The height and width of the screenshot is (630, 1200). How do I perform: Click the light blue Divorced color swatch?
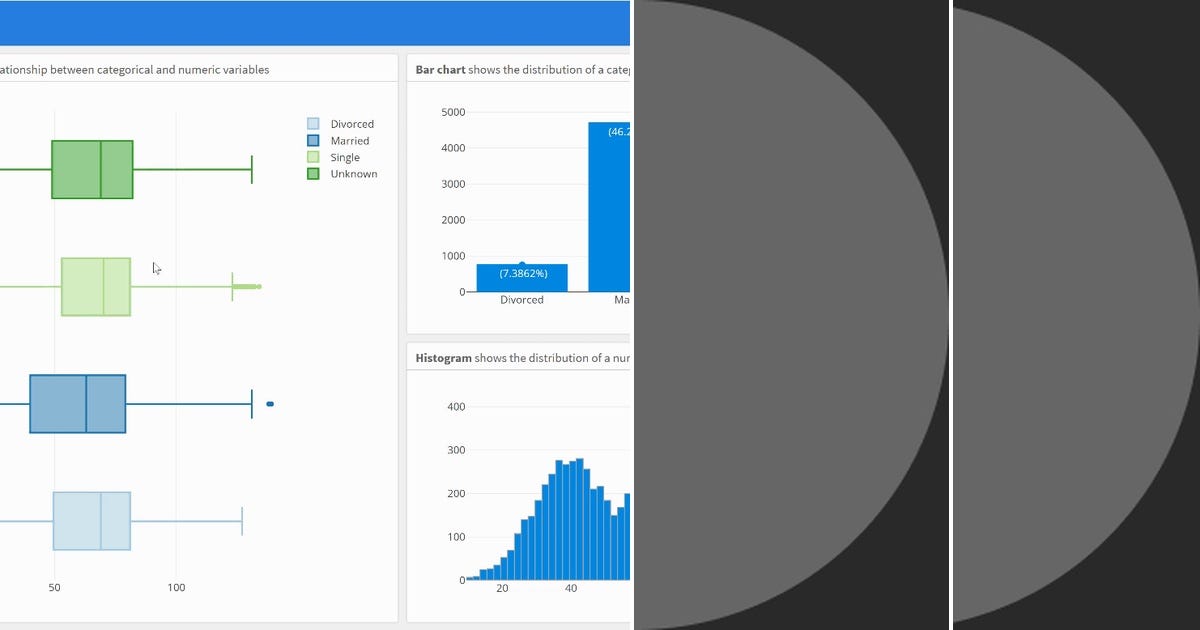[x=313, y=123]
